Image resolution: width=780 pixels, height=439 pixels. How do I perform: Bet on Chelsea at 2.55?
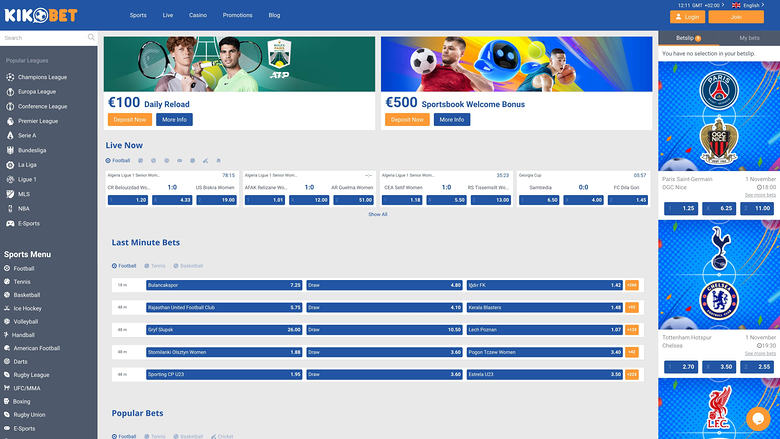click(757, 367)
